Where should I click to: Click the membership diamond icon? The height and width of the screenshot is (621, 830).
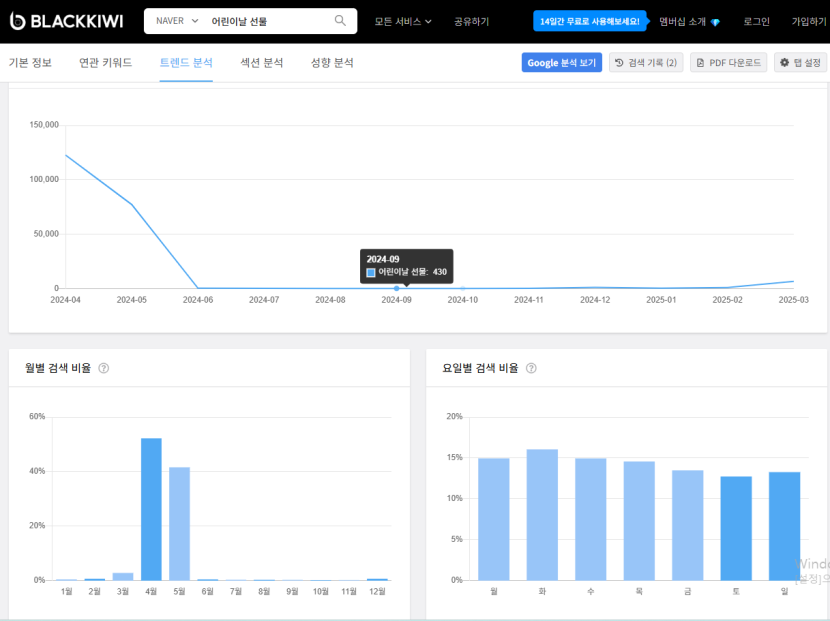coord(715,22)
